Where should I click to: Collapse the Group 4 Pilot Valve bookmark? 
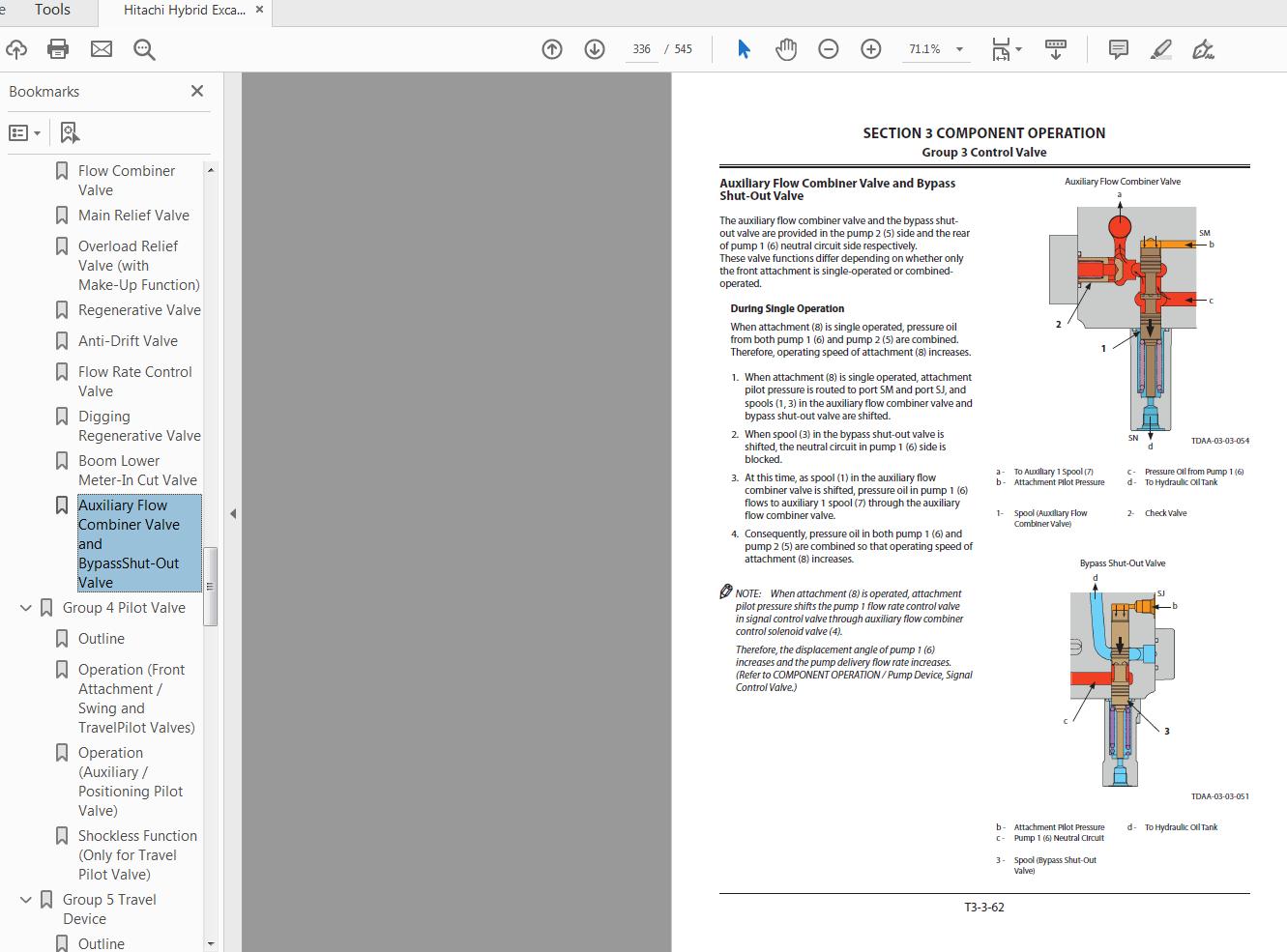pyautogui.click(x=26, y=608)
